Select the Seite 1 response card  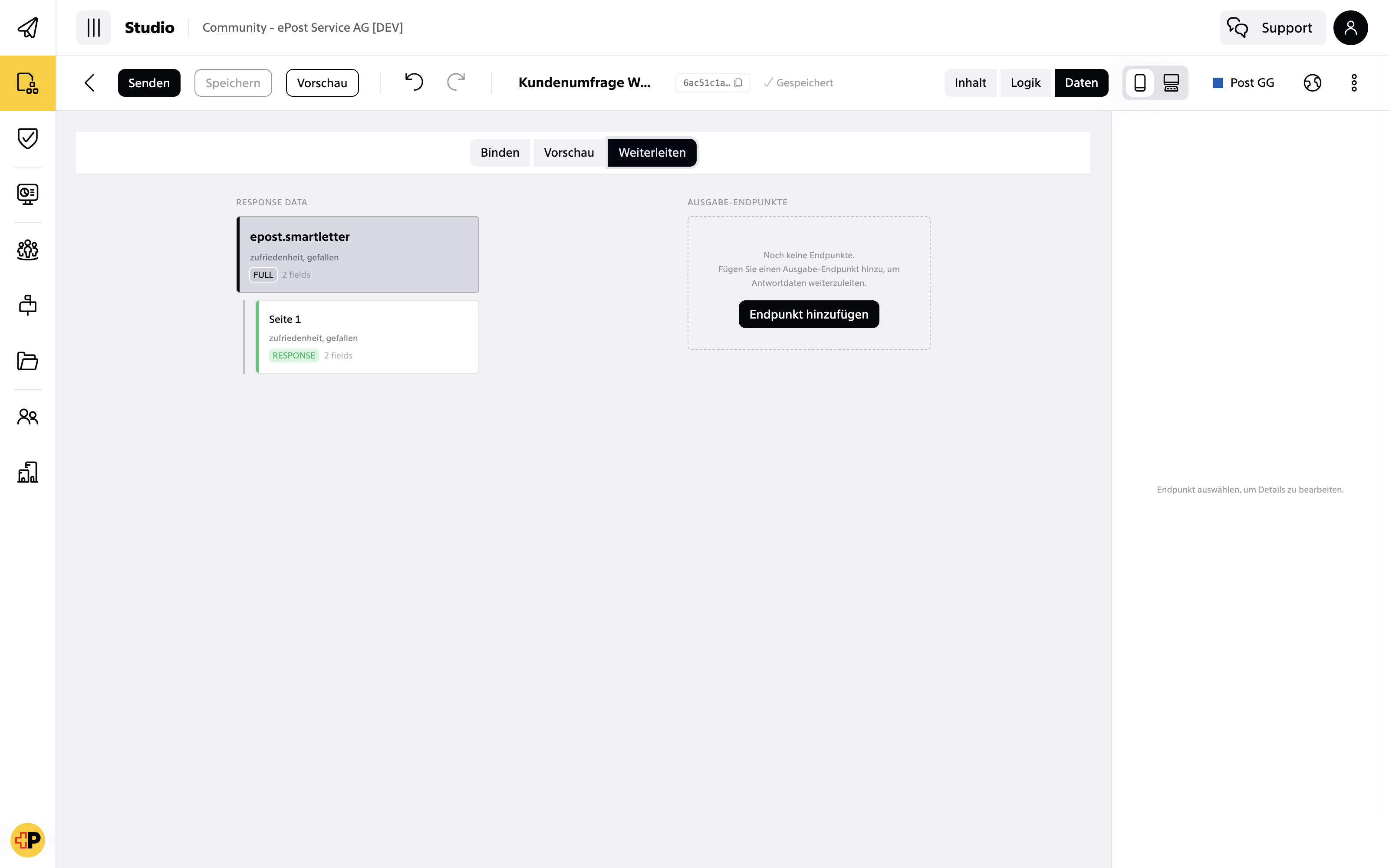click(367, 336)
